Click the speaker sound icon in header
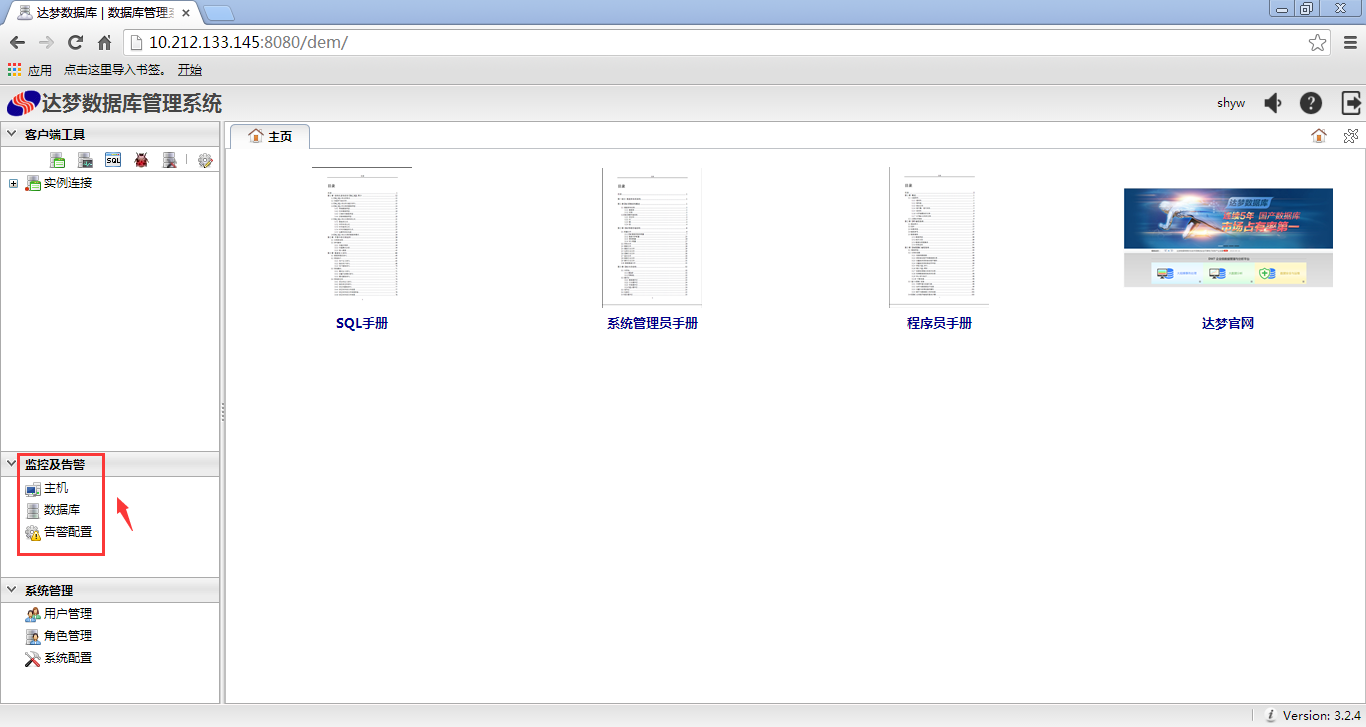 (1273, 103)
